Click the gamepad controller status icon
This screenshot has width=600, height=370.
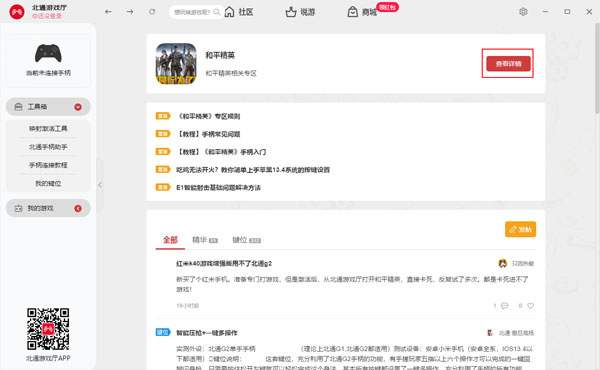point(48,53)
